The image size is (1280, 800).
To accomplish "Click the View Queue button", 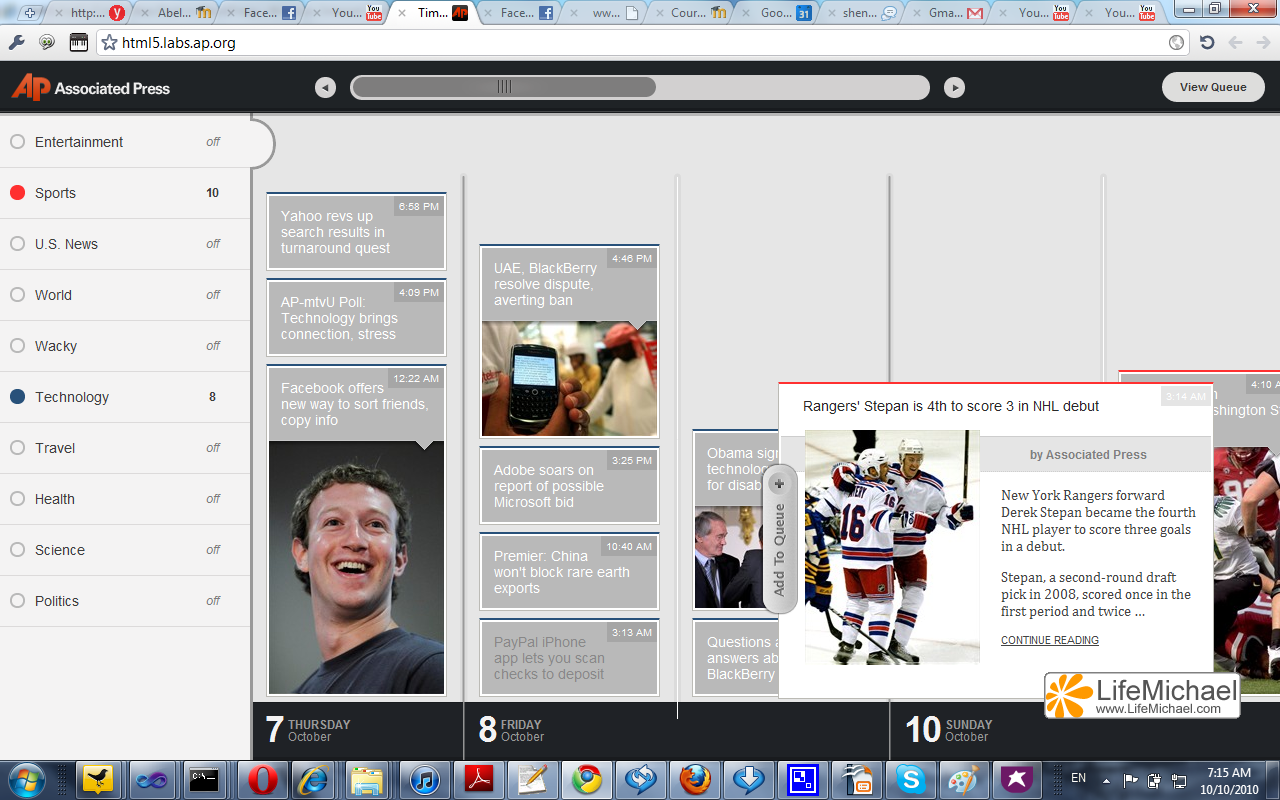I will 1213,87.
